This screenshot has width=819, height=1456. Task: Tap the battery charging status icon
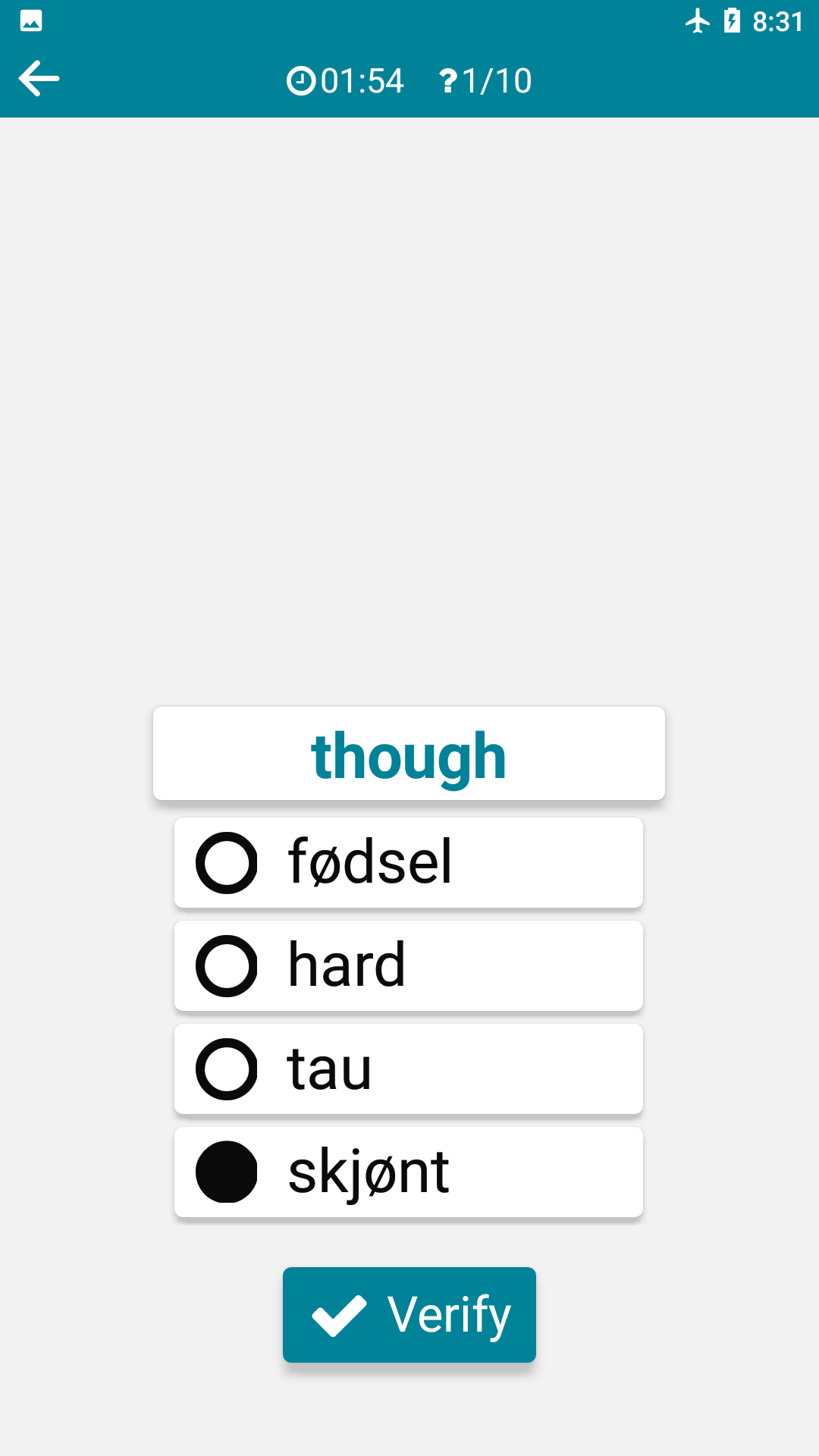(x=732, y=21)
